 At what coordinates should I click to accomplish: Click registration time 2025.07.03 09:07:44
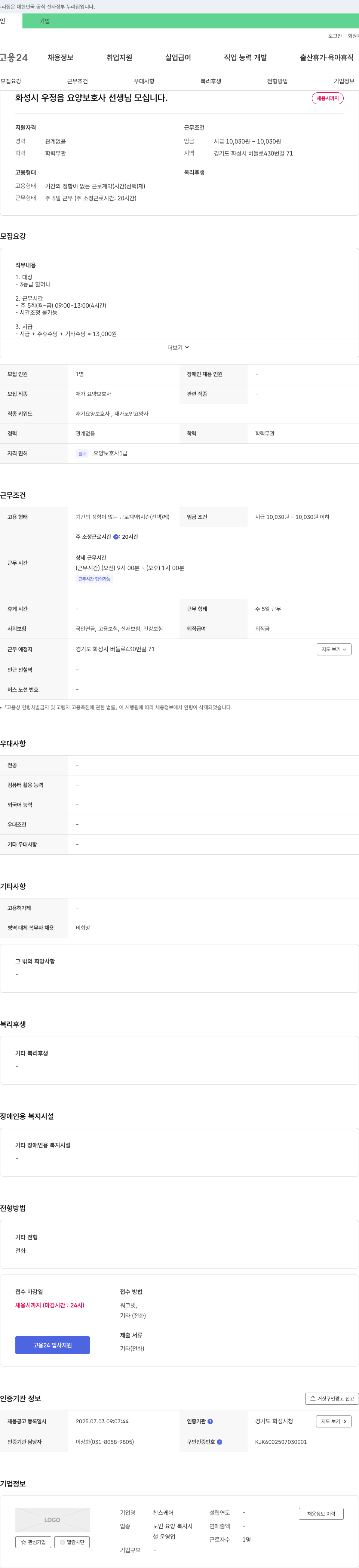point(102,1421)
